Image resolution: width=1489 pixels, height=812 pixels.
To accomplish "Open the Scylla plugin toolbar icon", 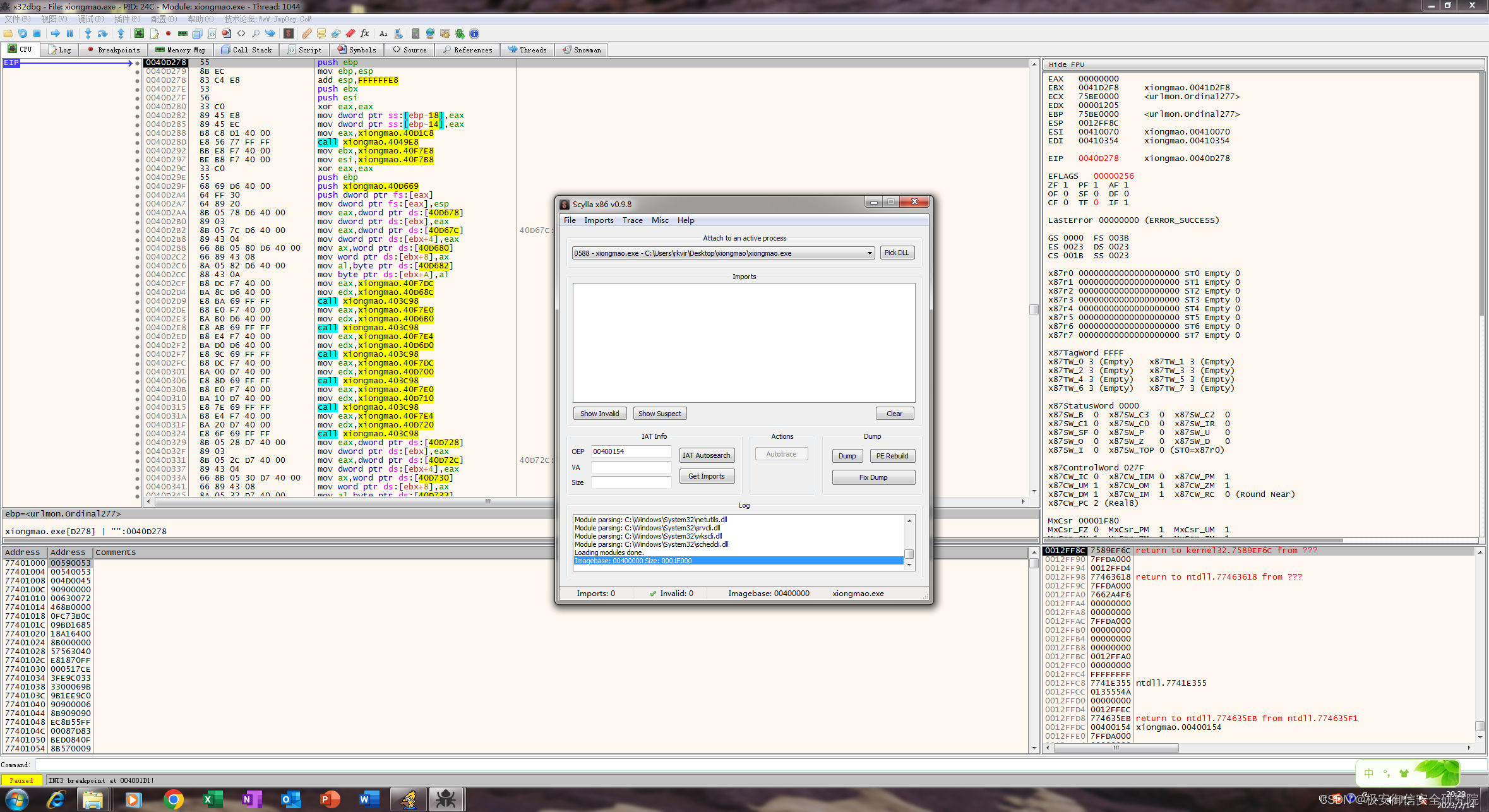I will pyautogui.click(x=289, y=33).
